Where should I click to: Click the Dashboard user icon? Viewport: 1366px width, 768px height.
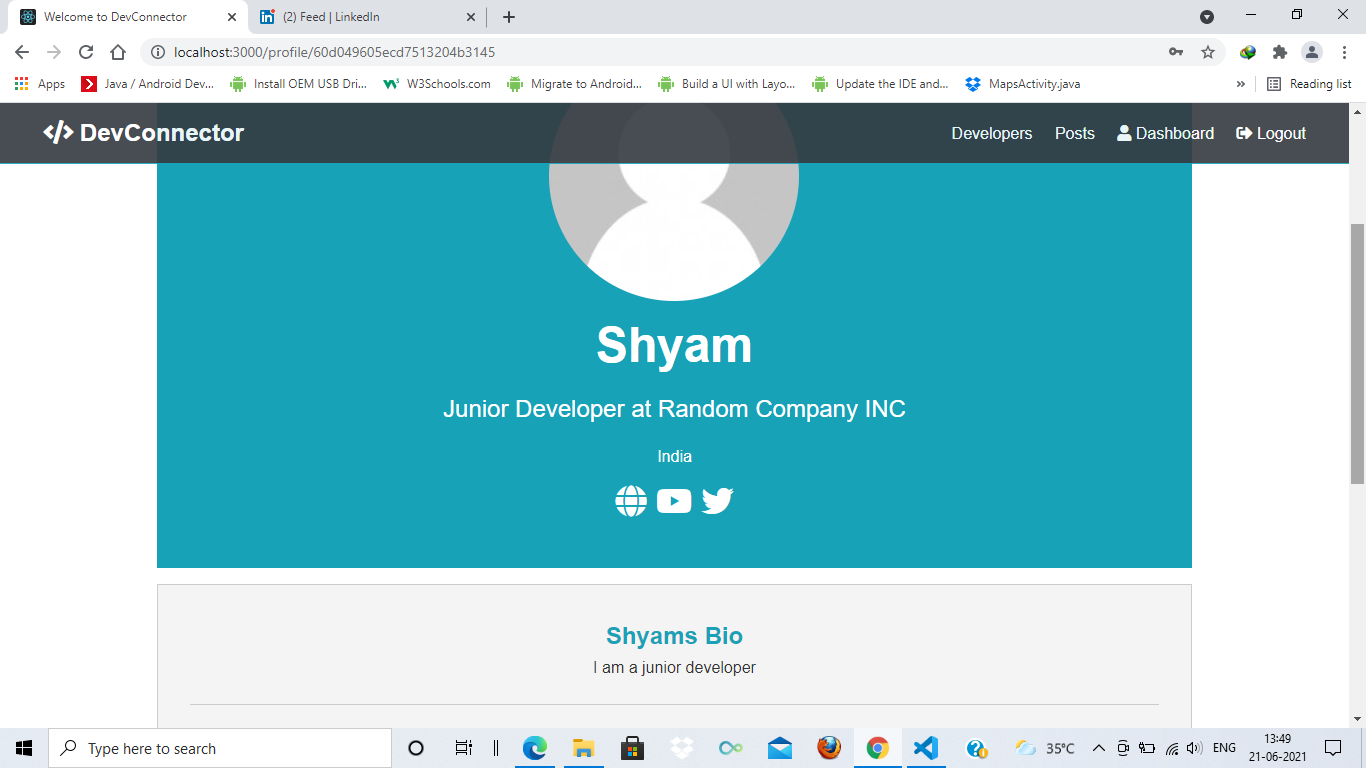coord(1124,132)
